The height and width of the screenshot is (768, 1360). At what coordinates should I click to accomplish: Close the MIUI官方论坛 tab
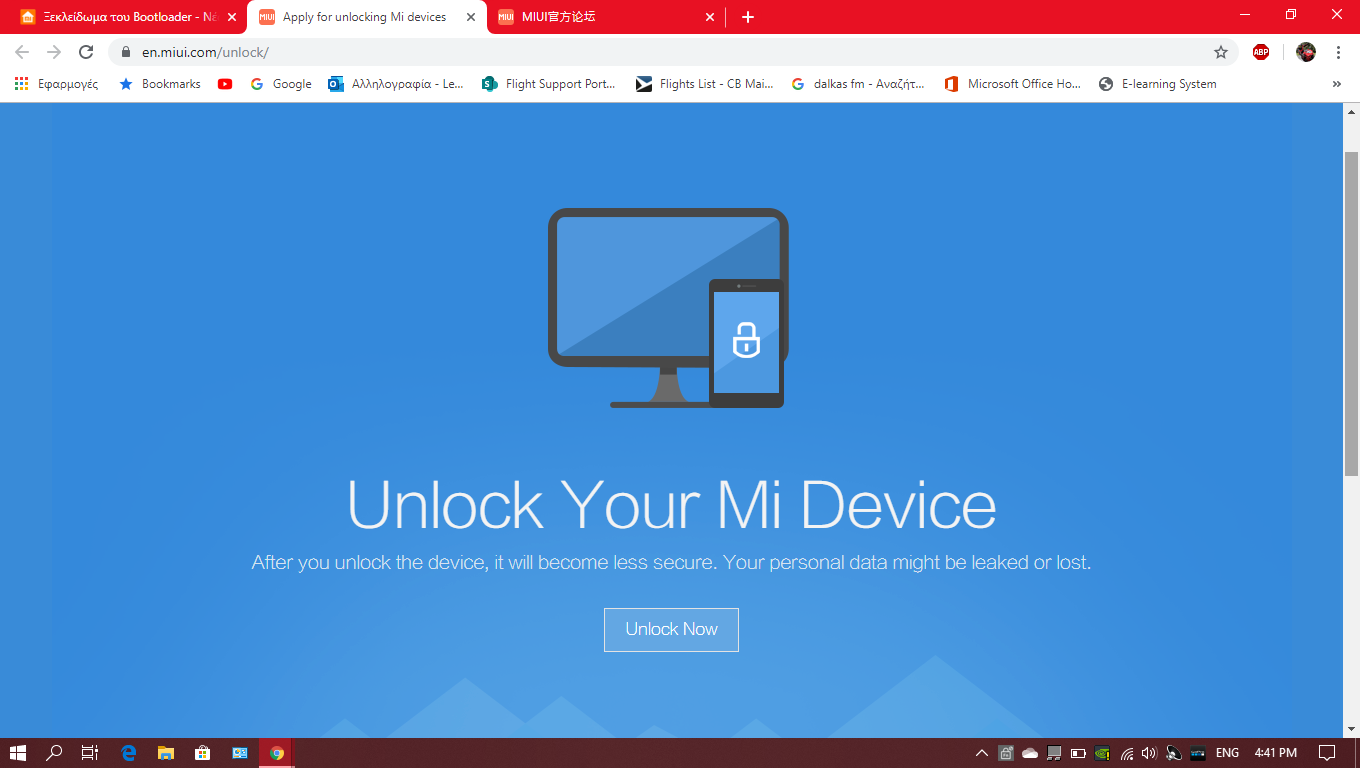(711, 17)
